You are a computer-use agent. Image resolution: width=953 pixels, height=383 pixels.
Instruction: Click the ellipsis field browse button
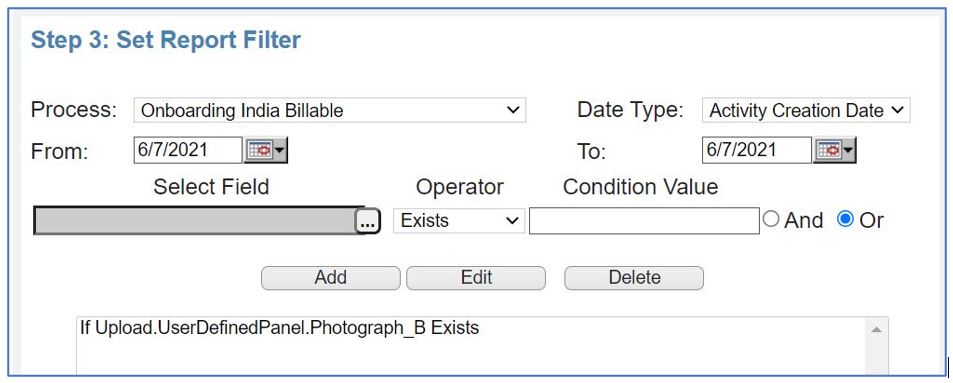[368, 222]
